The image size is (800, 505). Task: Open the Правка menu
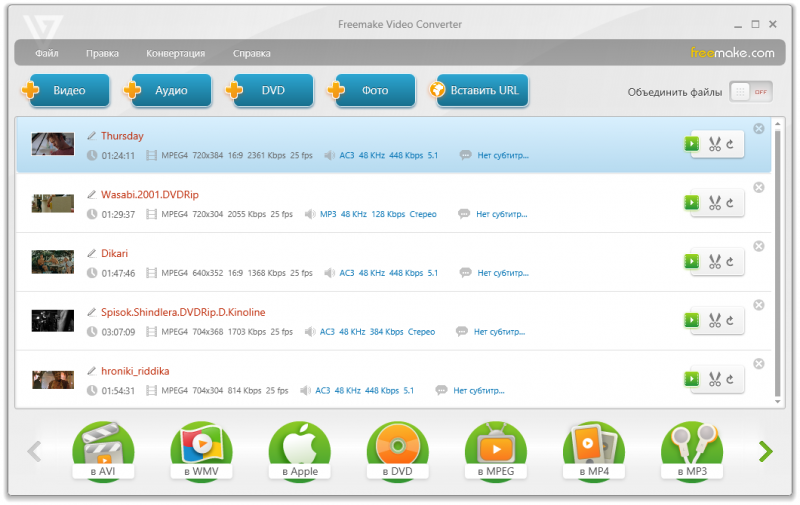click(102, 53)
